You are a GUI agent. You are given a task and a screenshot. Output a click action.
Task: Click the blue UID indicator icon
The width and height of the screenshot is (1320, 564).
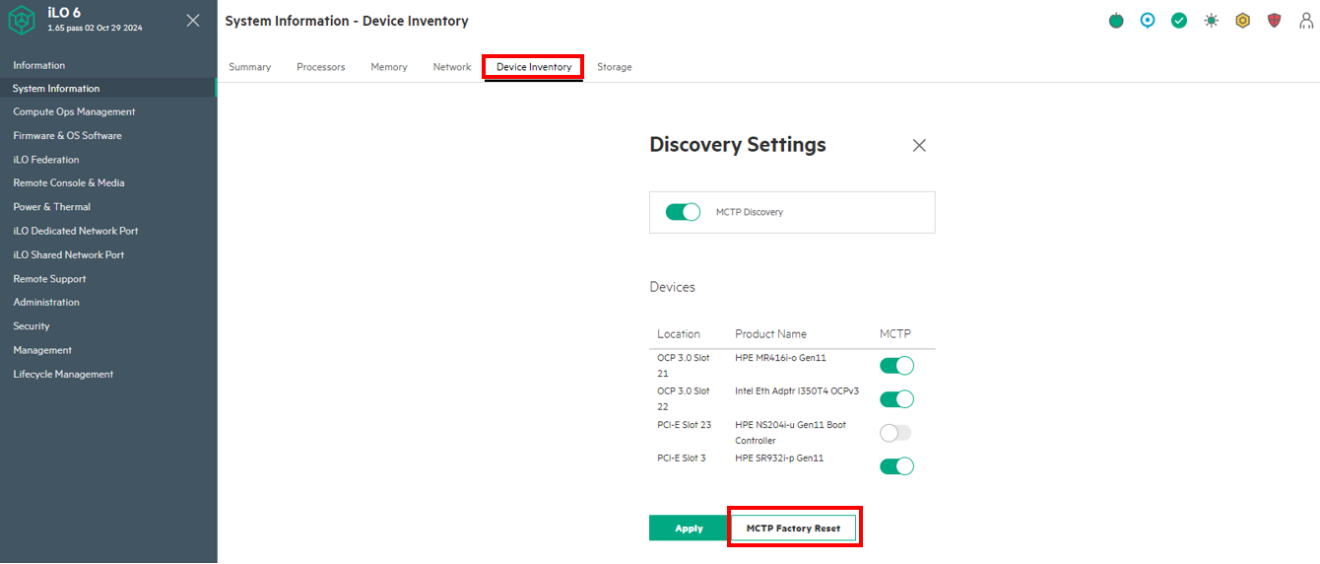[x=1147, y=20]
